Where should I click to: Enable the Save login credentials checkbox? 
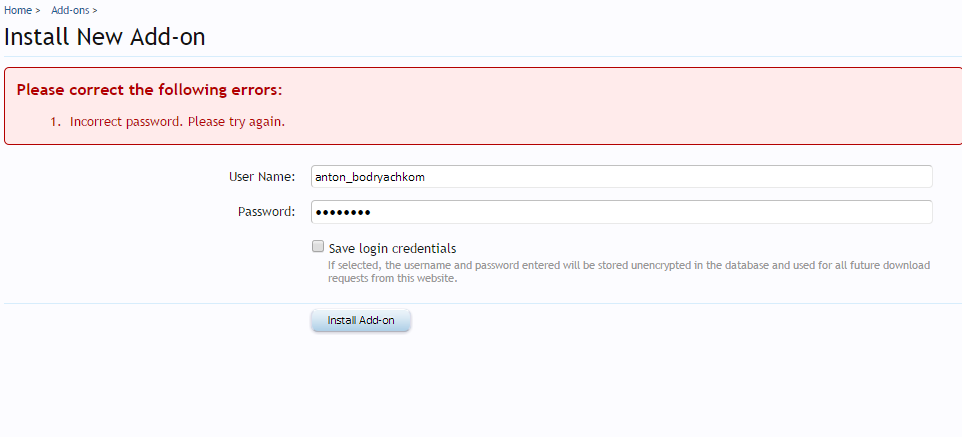tap(318, 246)
